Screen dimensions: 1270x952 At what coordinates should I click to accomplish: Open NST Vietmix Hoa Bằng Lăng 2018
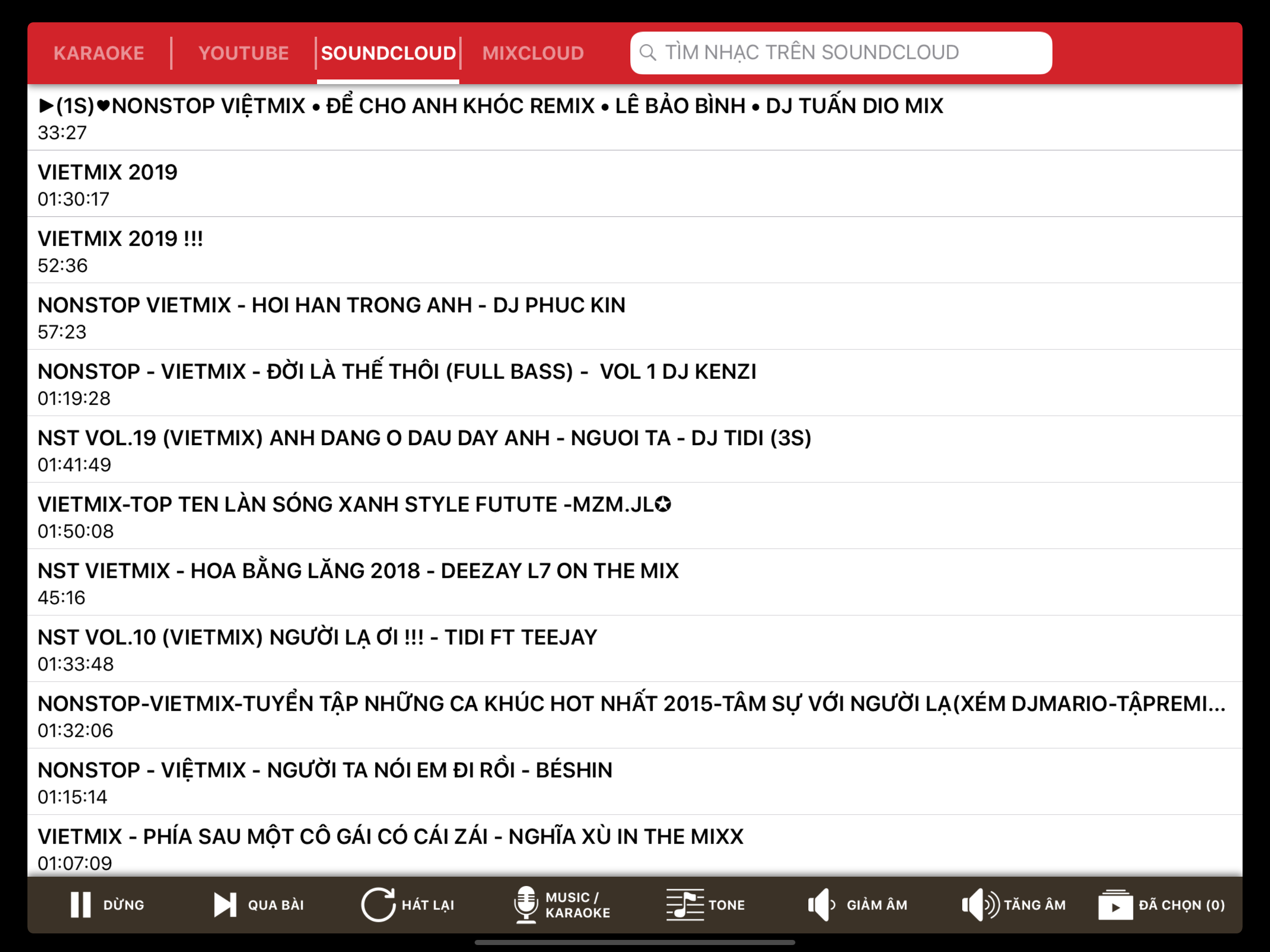coord(635,582)
